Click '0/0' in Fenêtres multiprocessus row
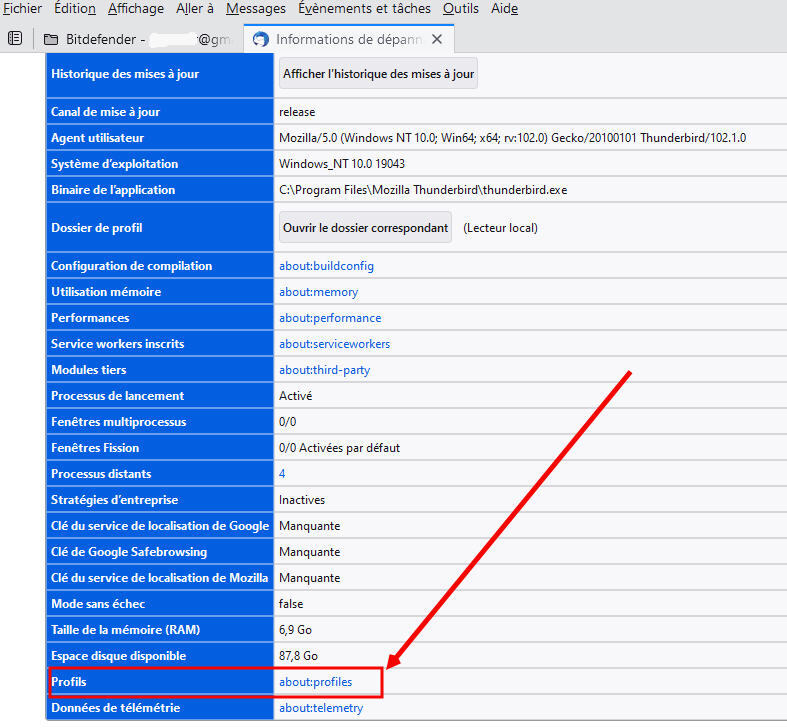This screenshot has width=787, height=728. pyautogui.click(x=288, y=422)
